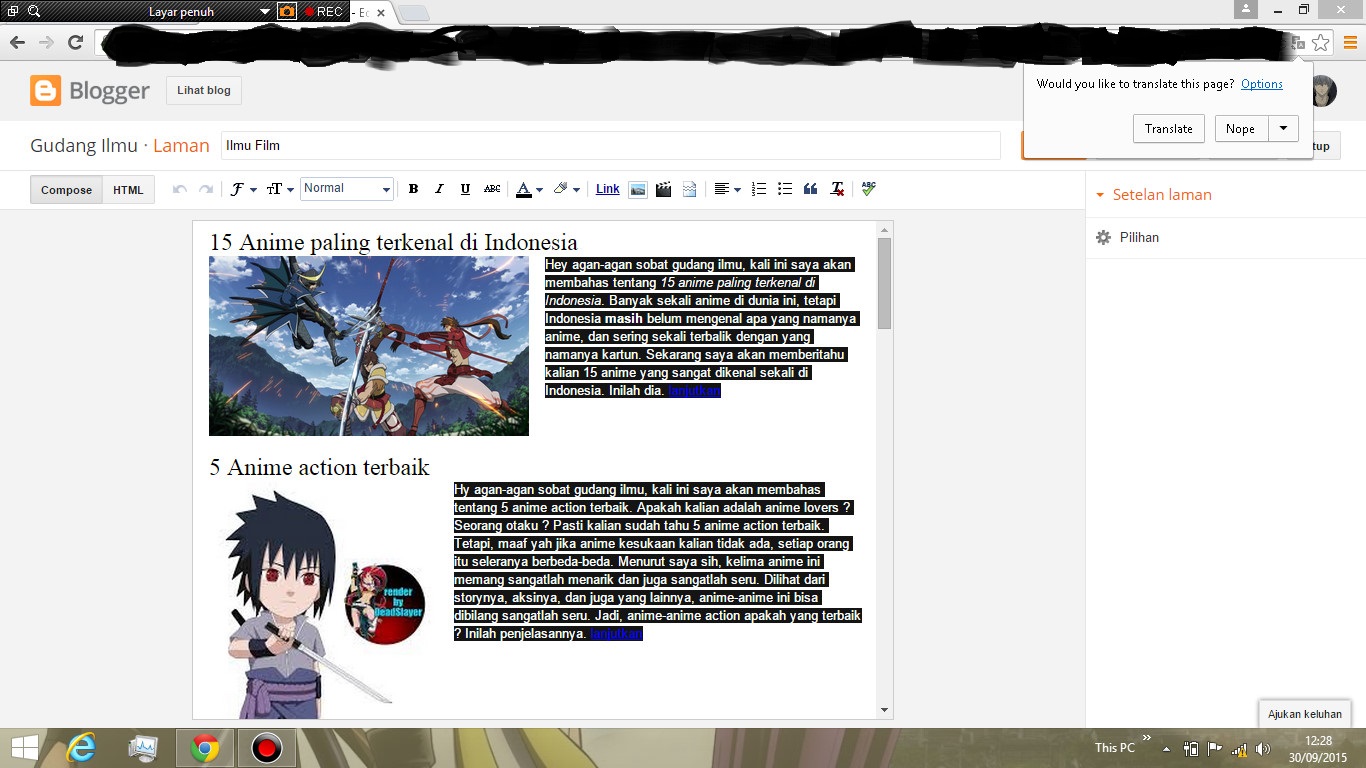Go back with browser back arrow
This screenshot has height=768, width=1366.
pos(17,43)
